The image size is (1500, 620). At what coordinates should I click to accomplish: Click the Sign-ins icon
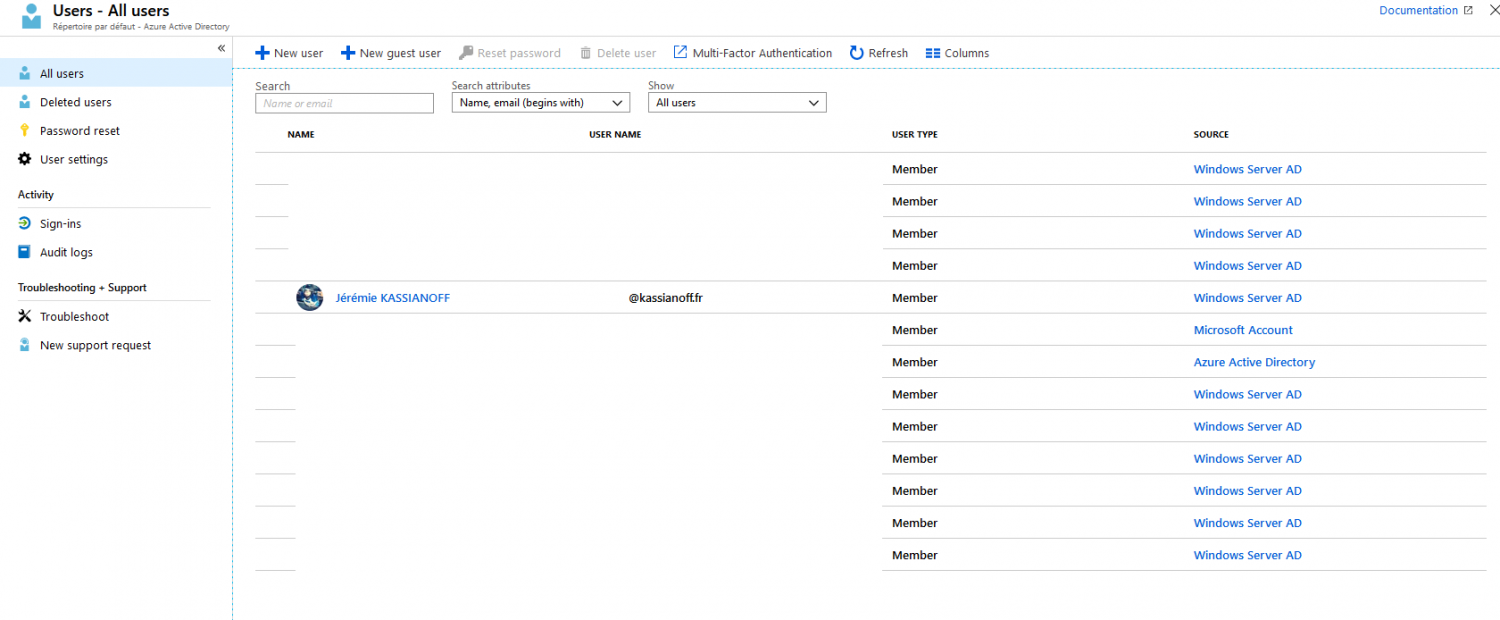pyautogui.click(x=25, y=224)
